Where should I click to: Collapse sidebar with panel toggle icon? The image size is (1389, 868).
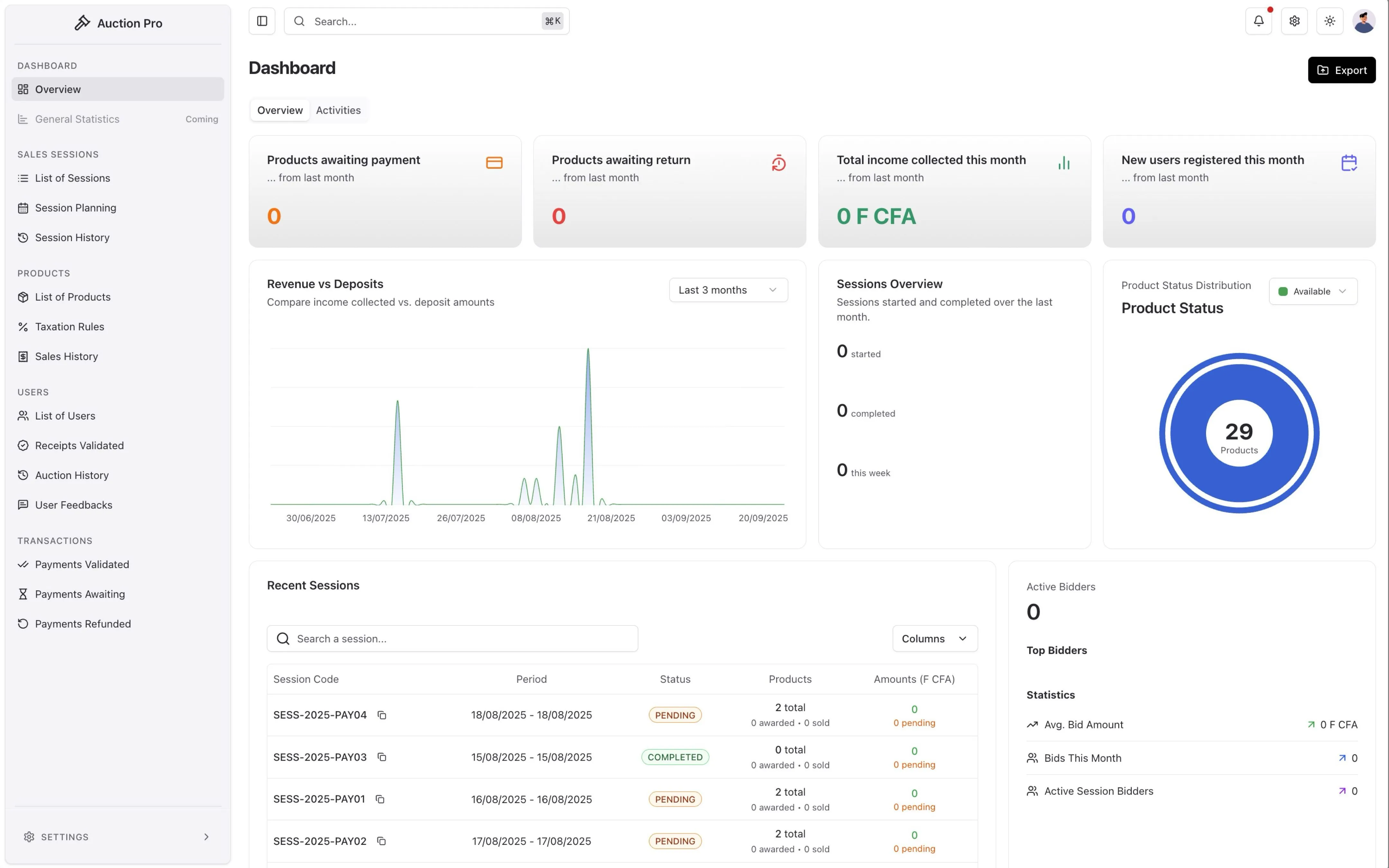click(262, 21)
